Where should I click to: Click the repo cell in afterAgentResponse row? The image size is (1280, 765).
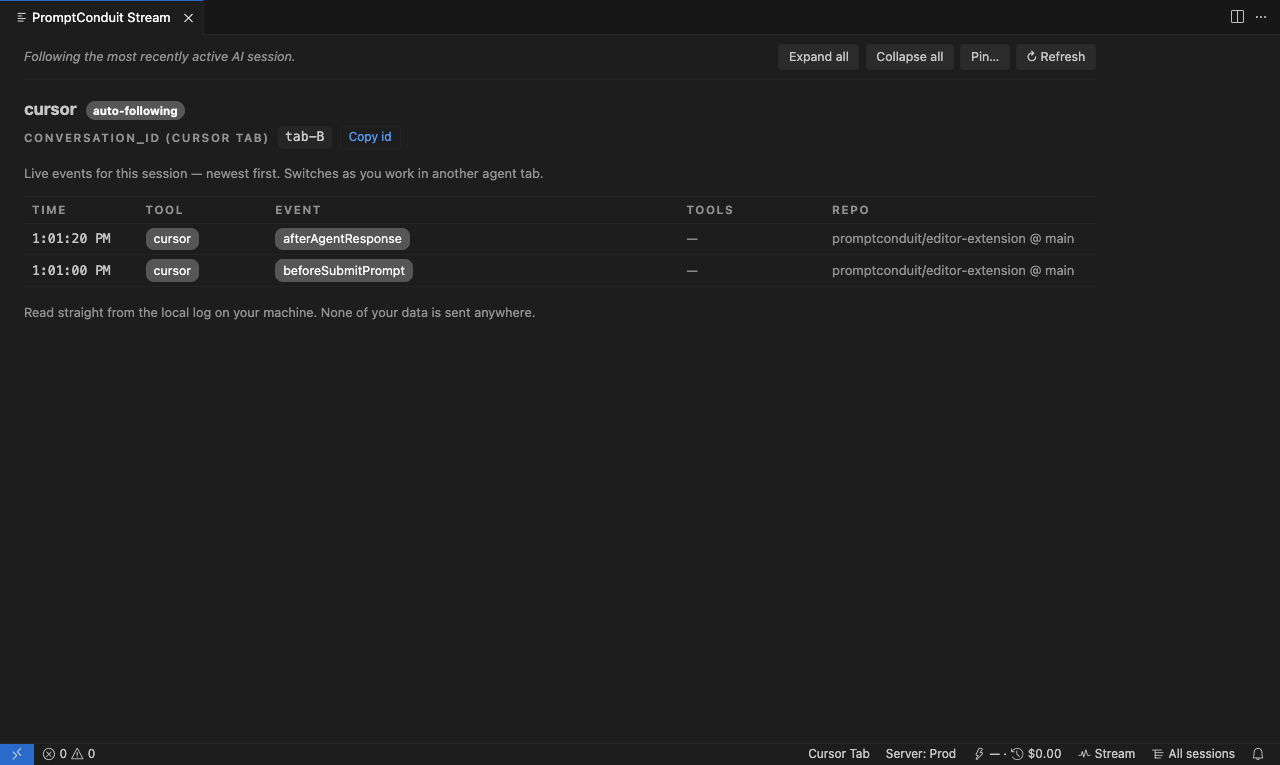[953, 239]
